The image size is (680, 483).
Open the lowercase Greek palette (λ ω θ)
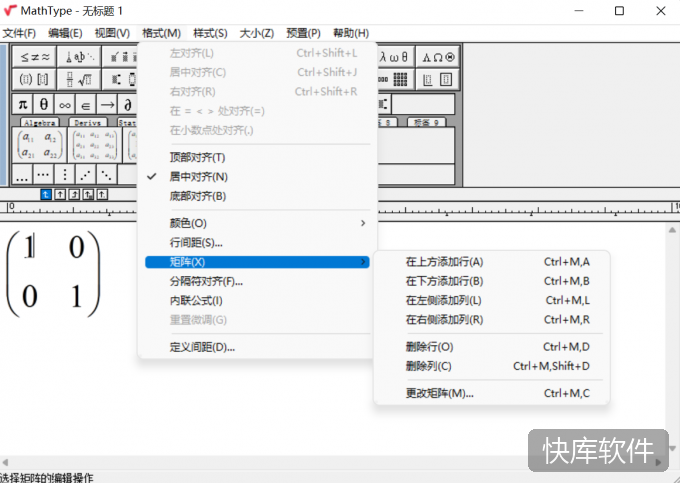(x=396, y=57)
